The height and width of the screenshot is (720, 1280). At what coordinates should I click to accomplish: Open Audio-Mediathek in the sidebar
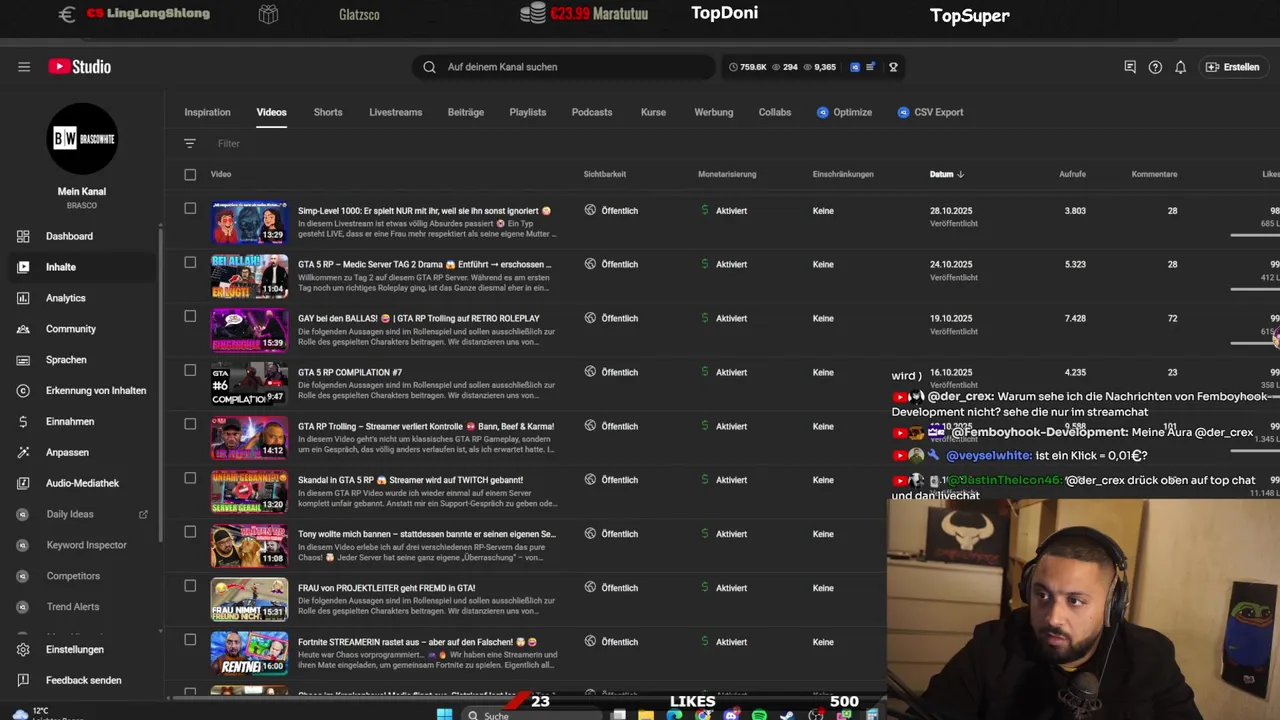(x=80, y=483)
